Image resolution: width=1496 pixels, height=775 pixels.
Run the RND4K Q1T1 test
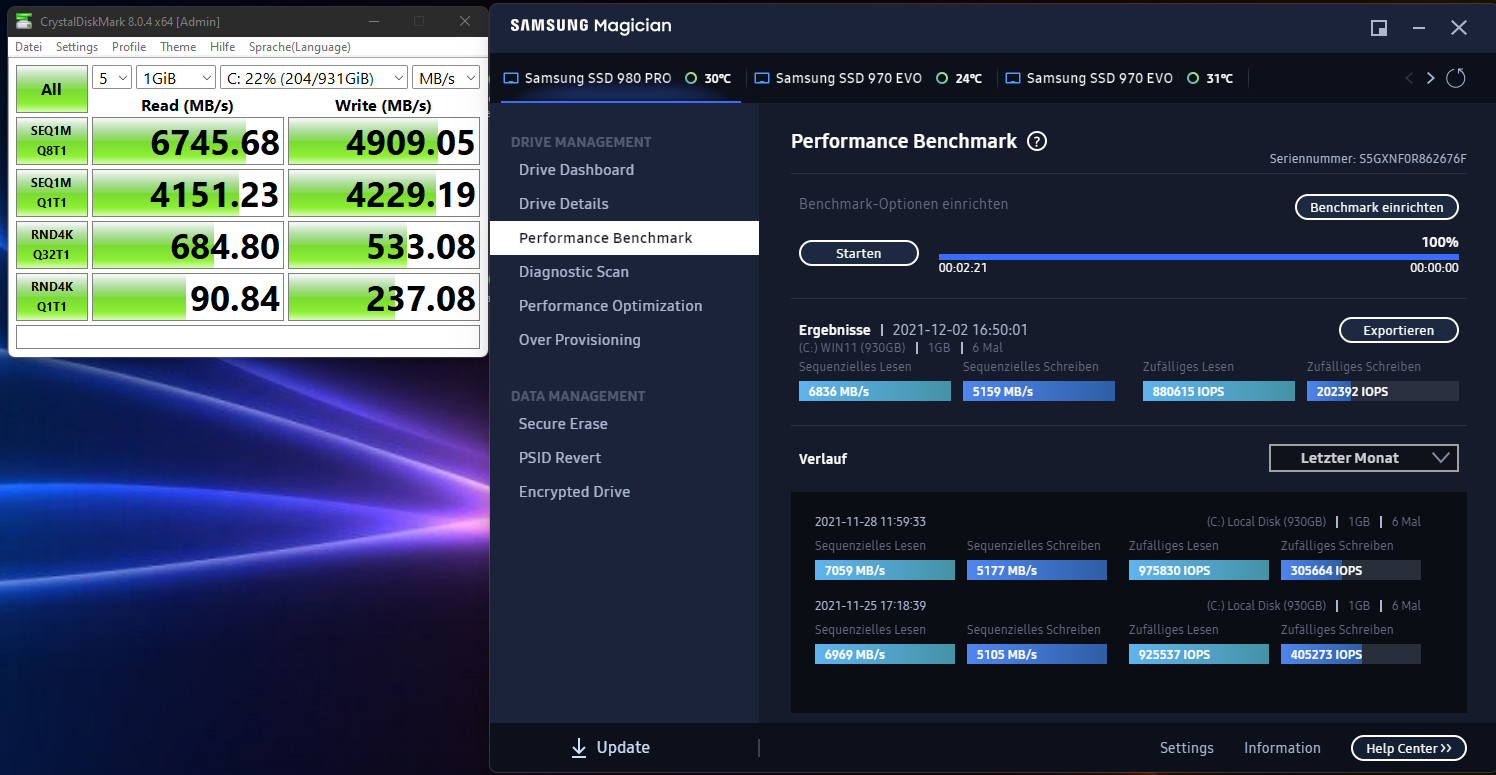click(x=52, y=297)
